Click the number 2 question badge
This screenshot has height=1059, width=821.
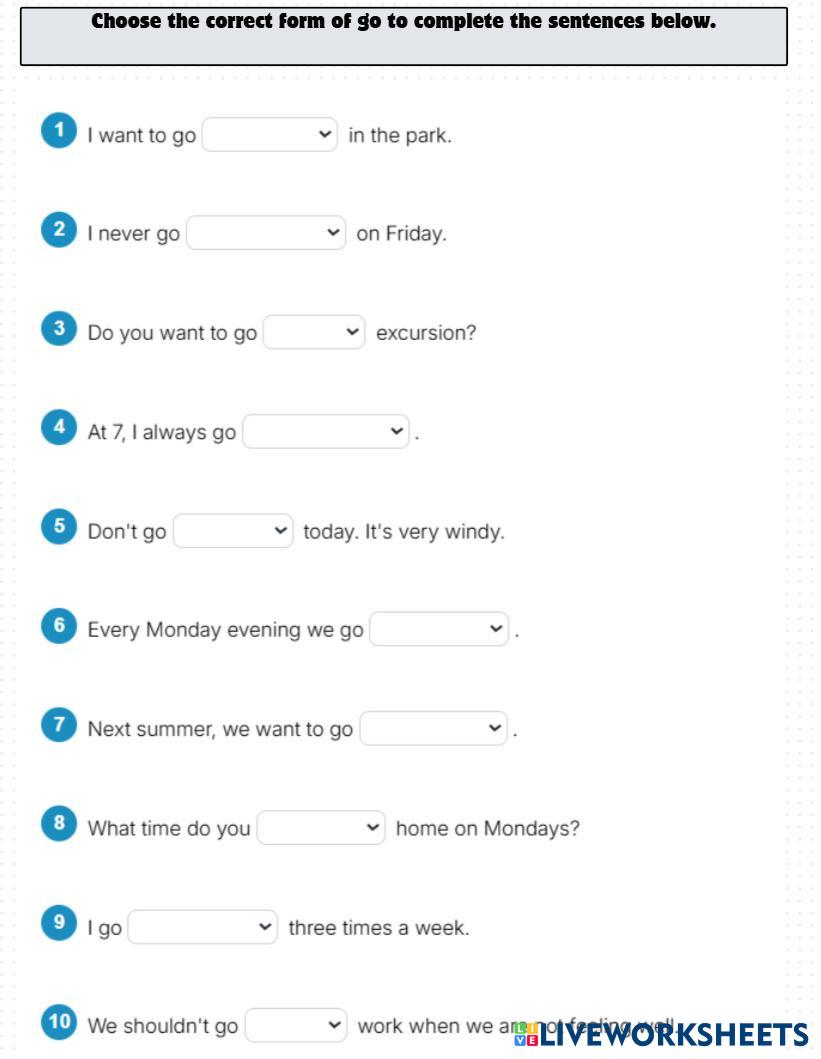59,230
